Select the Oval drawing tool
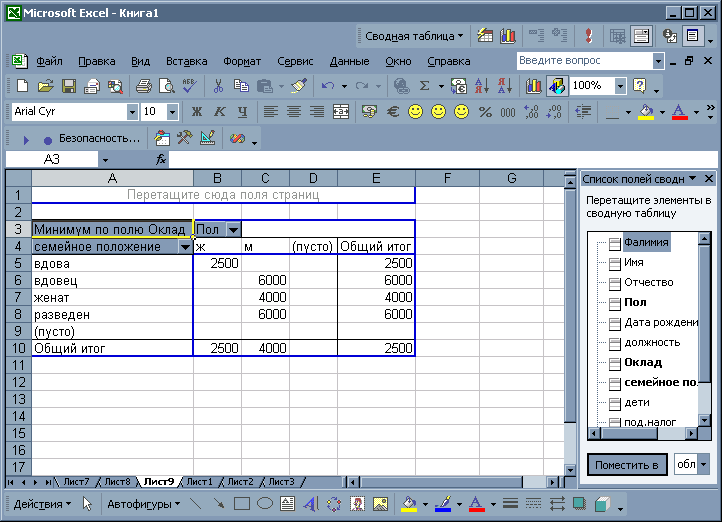This screenshot has width=722, height=522. (265, 504)
